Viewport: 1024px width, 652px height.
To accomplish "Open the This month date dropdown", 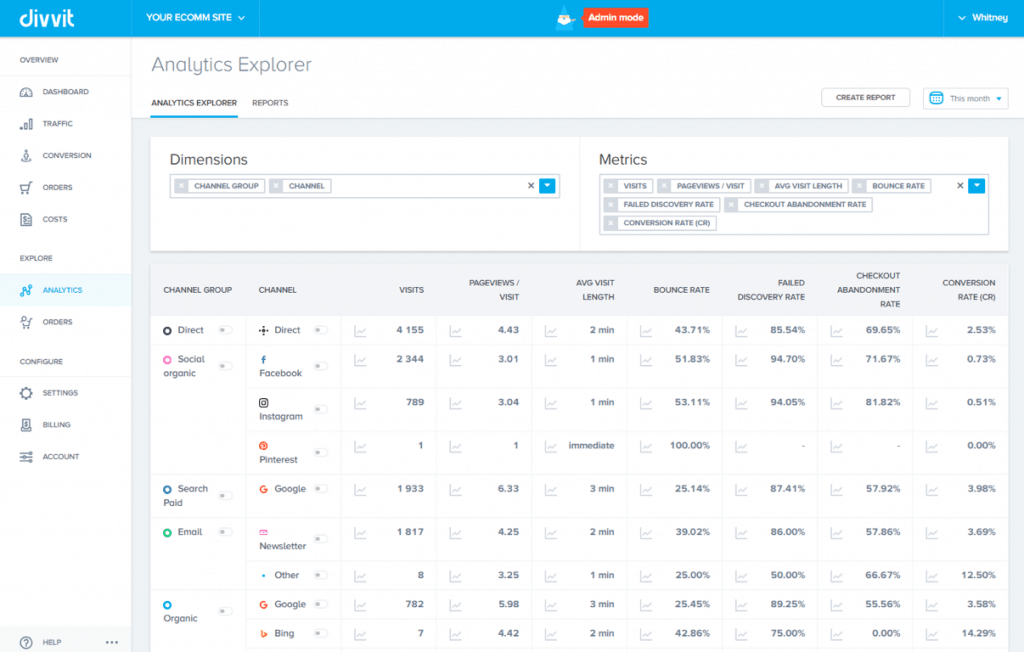I will (966, 98).
